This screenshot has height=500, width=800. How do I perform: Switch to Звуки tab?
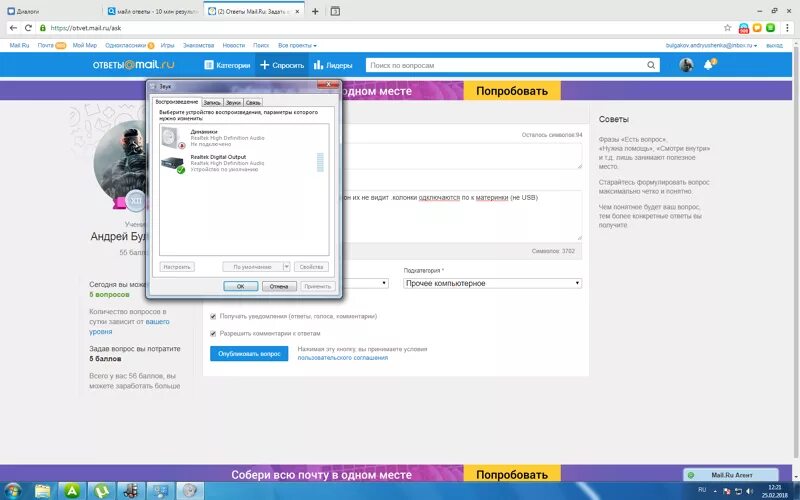[233, 103]
